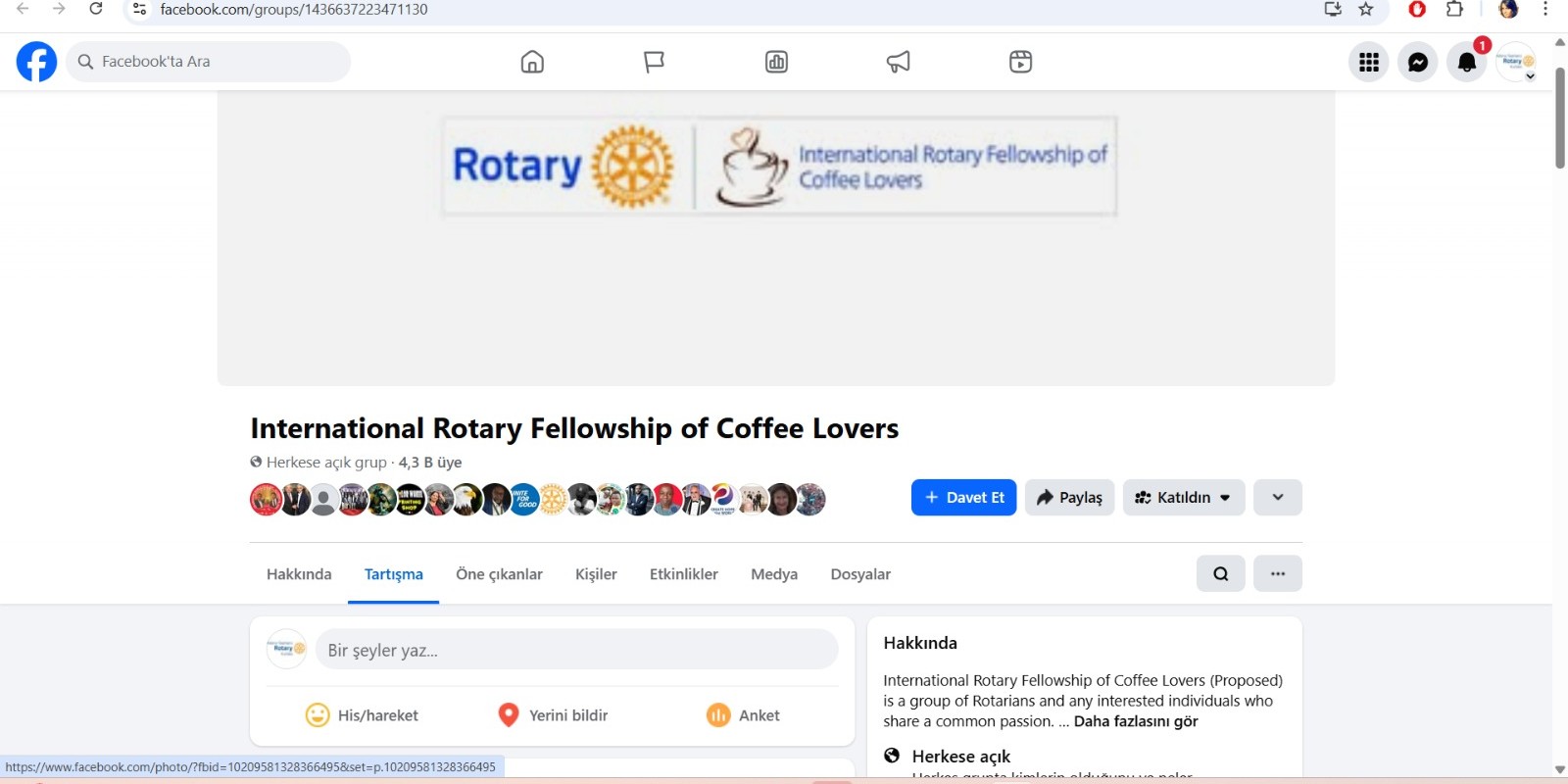The image size is (1568, 784).
Task: Switch to the Öne çıkanlar tab
Action: (499, 574)
